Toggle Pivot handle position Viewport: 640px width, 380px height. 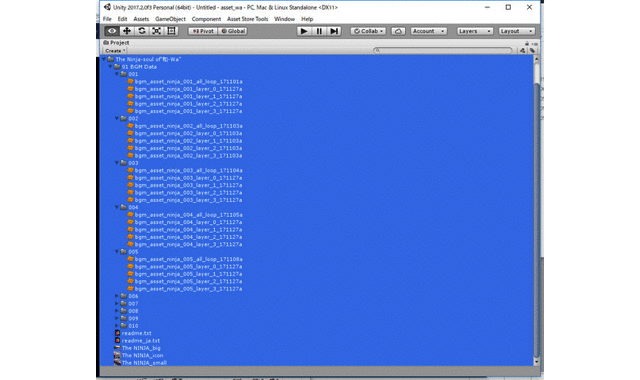(x=203, y=31)
